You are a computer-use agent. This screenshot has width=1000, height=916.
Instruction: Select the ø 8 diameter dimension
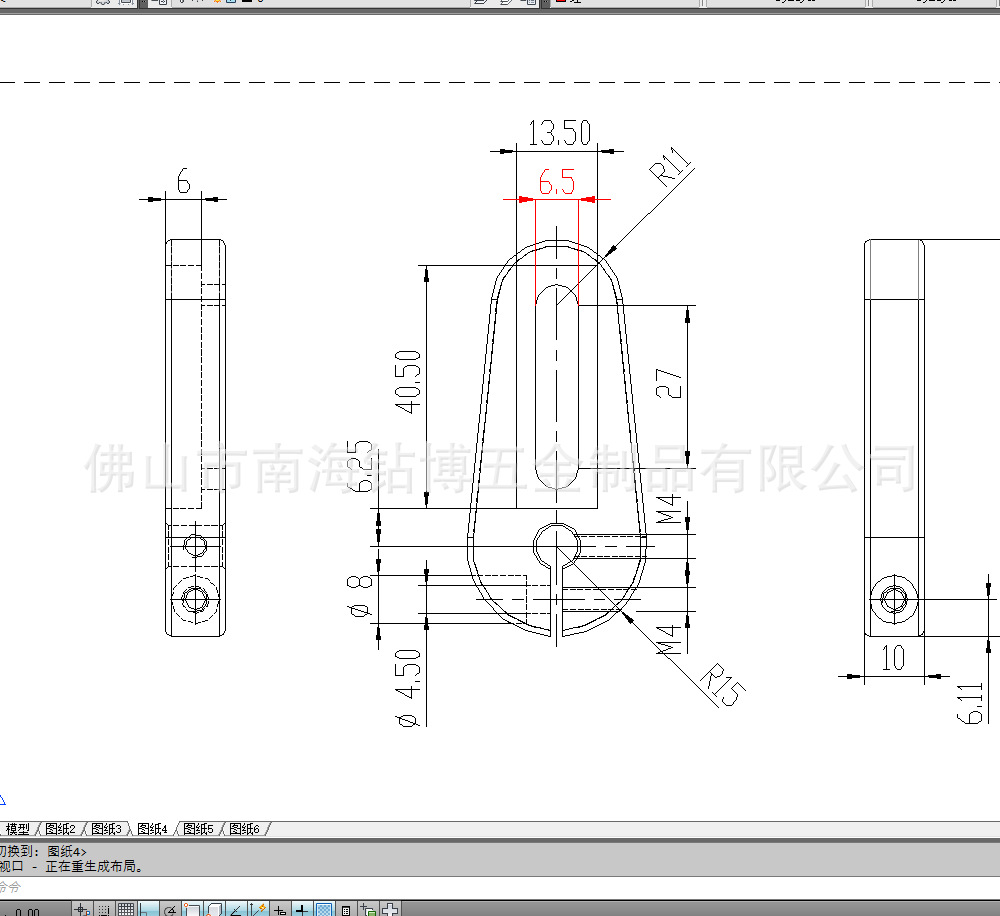click(360, 596)
